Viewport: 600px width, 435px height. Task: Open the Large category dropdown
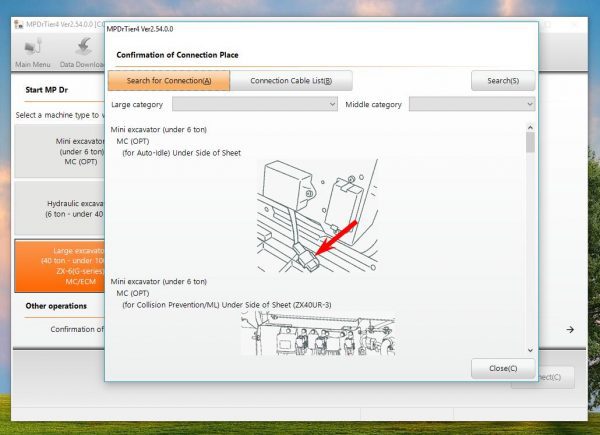coord(255,104)
